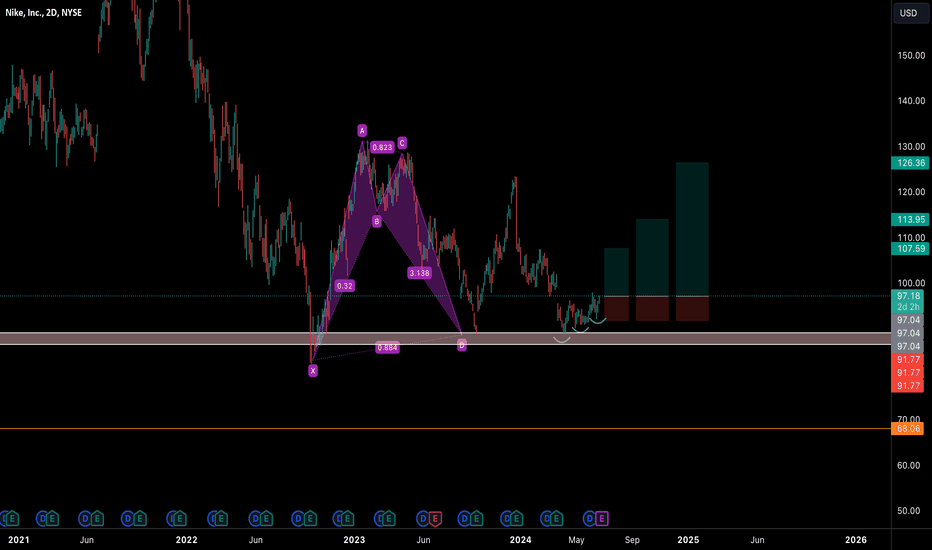Click the purple E upcoming earnings marker
Image resolution: width=932 pixels, height=550 pixels.
tap(602, 518)
